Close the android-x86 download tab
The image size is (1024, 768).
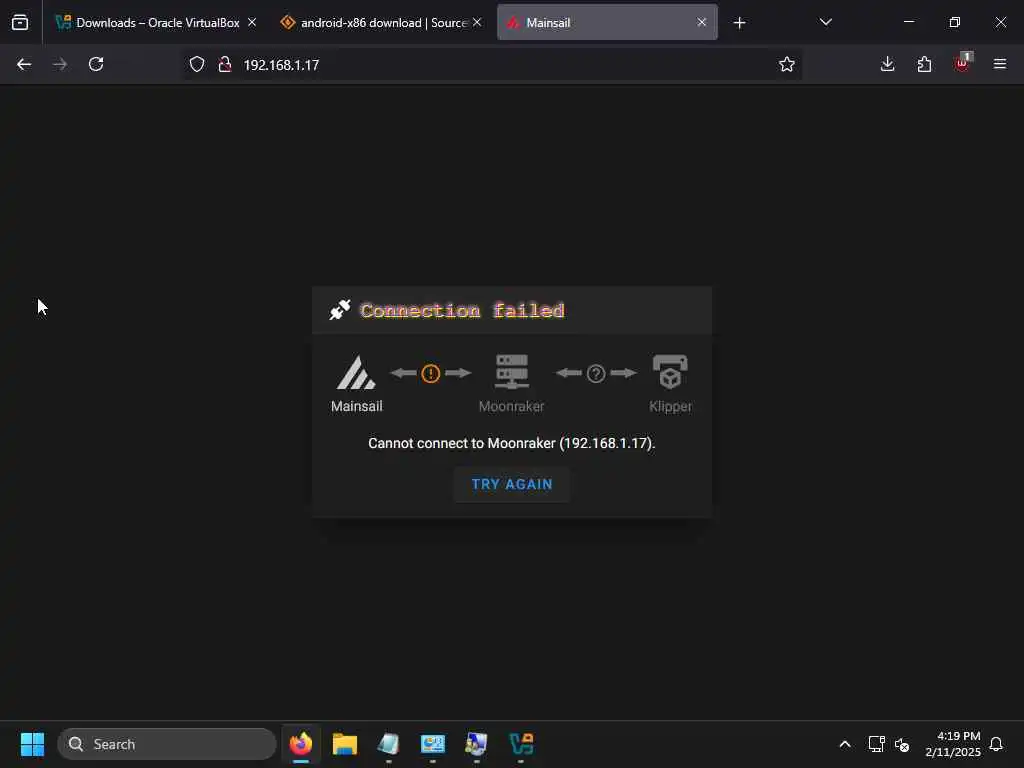pos(477,22)
